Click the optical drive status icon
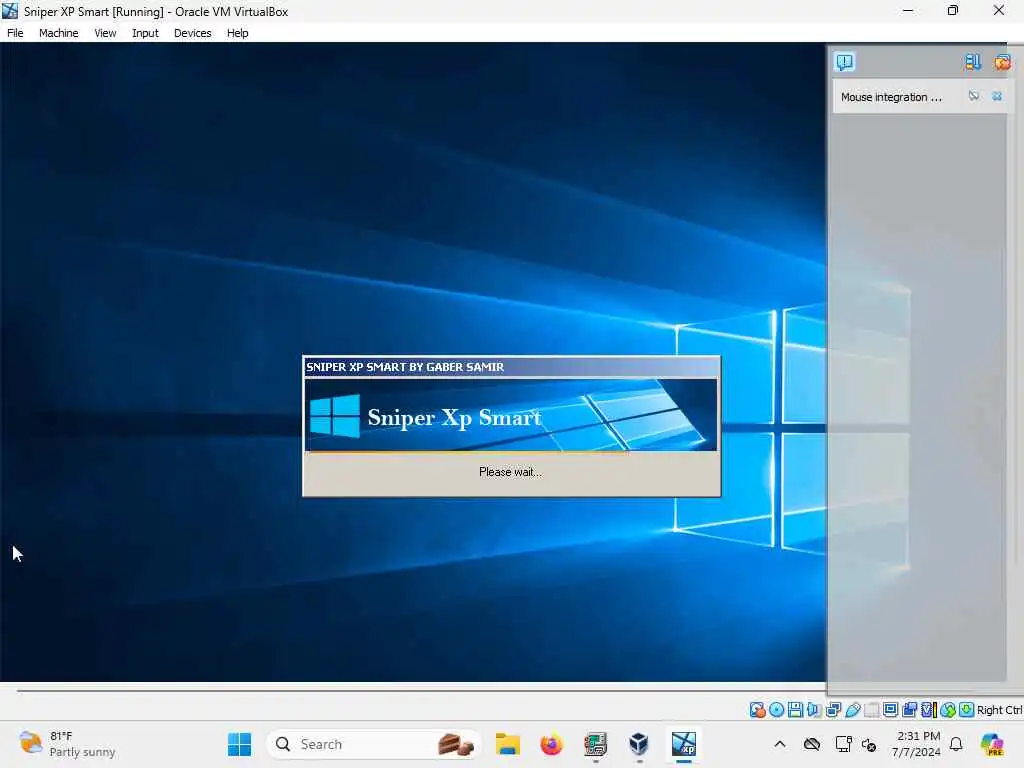Image resolution: width=1024 pixels, height=768 pixels. (776, 710)
